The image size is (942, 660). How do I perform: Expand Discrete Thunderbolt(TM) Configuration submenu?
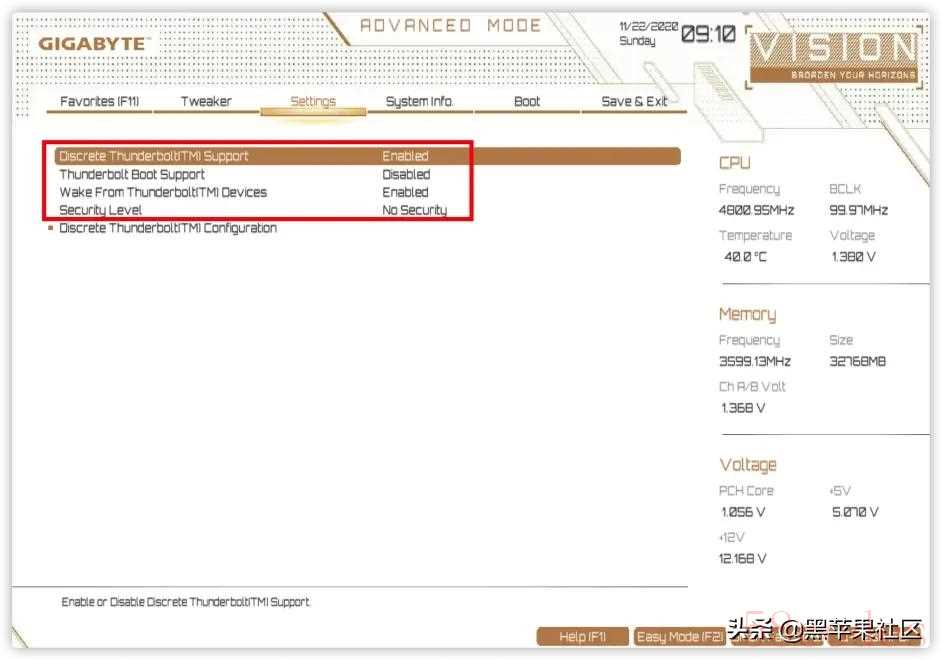168,228
